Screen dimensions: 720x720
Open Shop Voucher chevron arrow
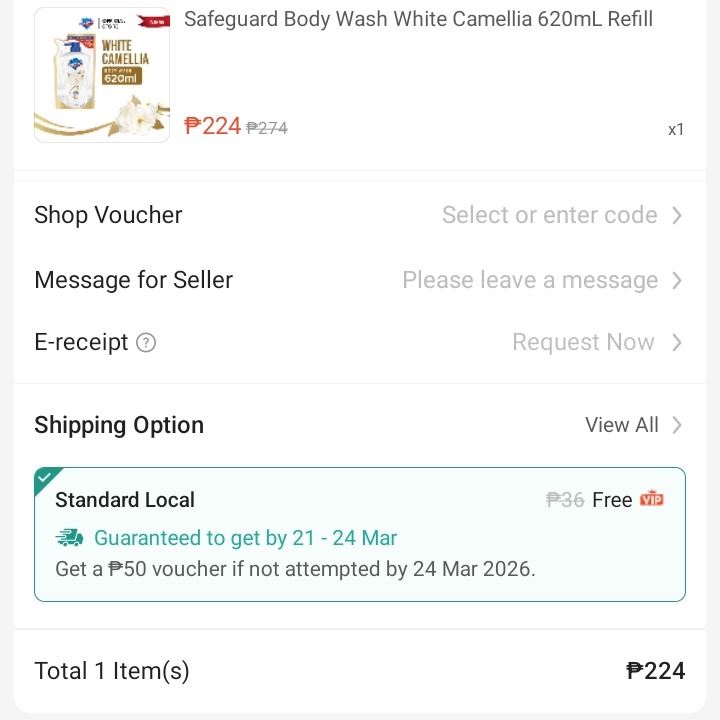click(677, 215)
